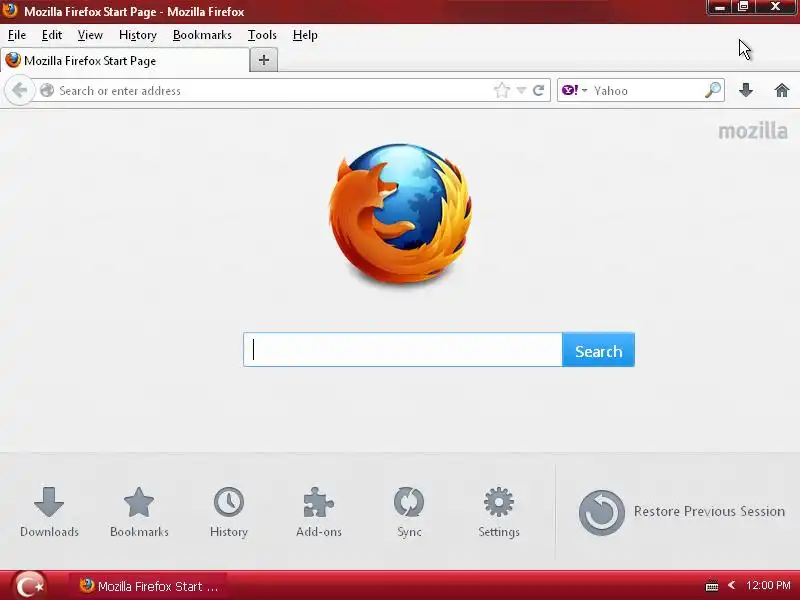Open the View menu
This screenshot has width=800, height=600.
[90, 35]
